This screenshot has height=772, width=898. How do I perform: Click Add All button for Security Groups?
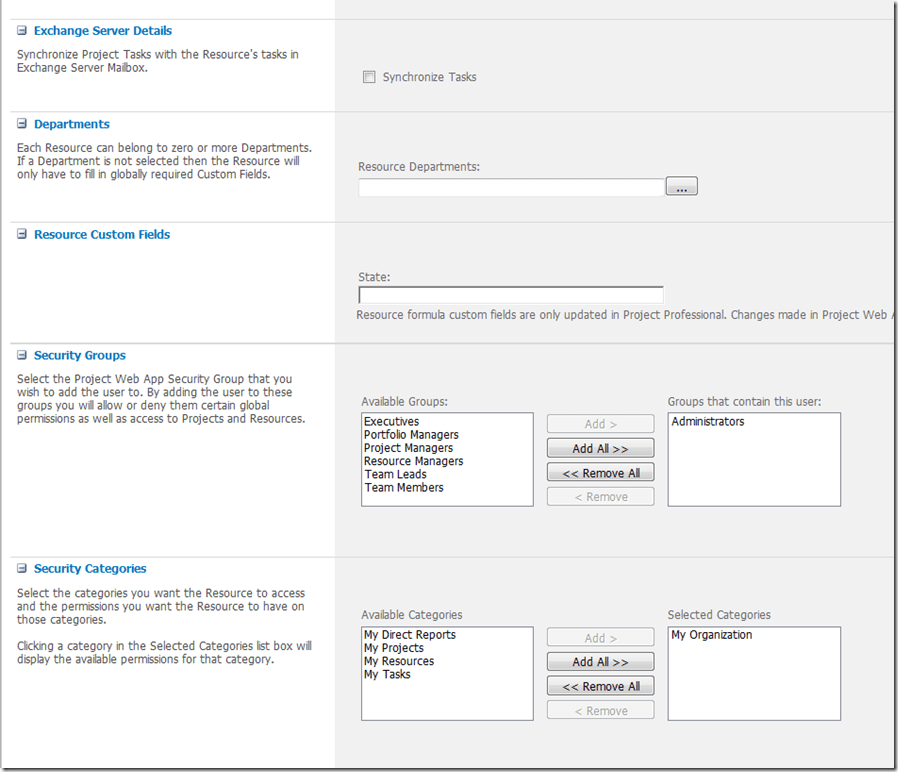(600, 448)
